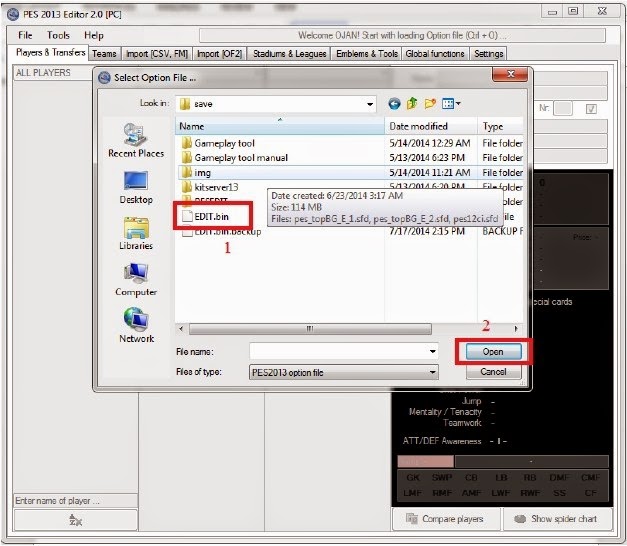Click the scroll right arrow in file list
Image resolution: width=627 pixels, height=546 pixels.
point(516,329)
